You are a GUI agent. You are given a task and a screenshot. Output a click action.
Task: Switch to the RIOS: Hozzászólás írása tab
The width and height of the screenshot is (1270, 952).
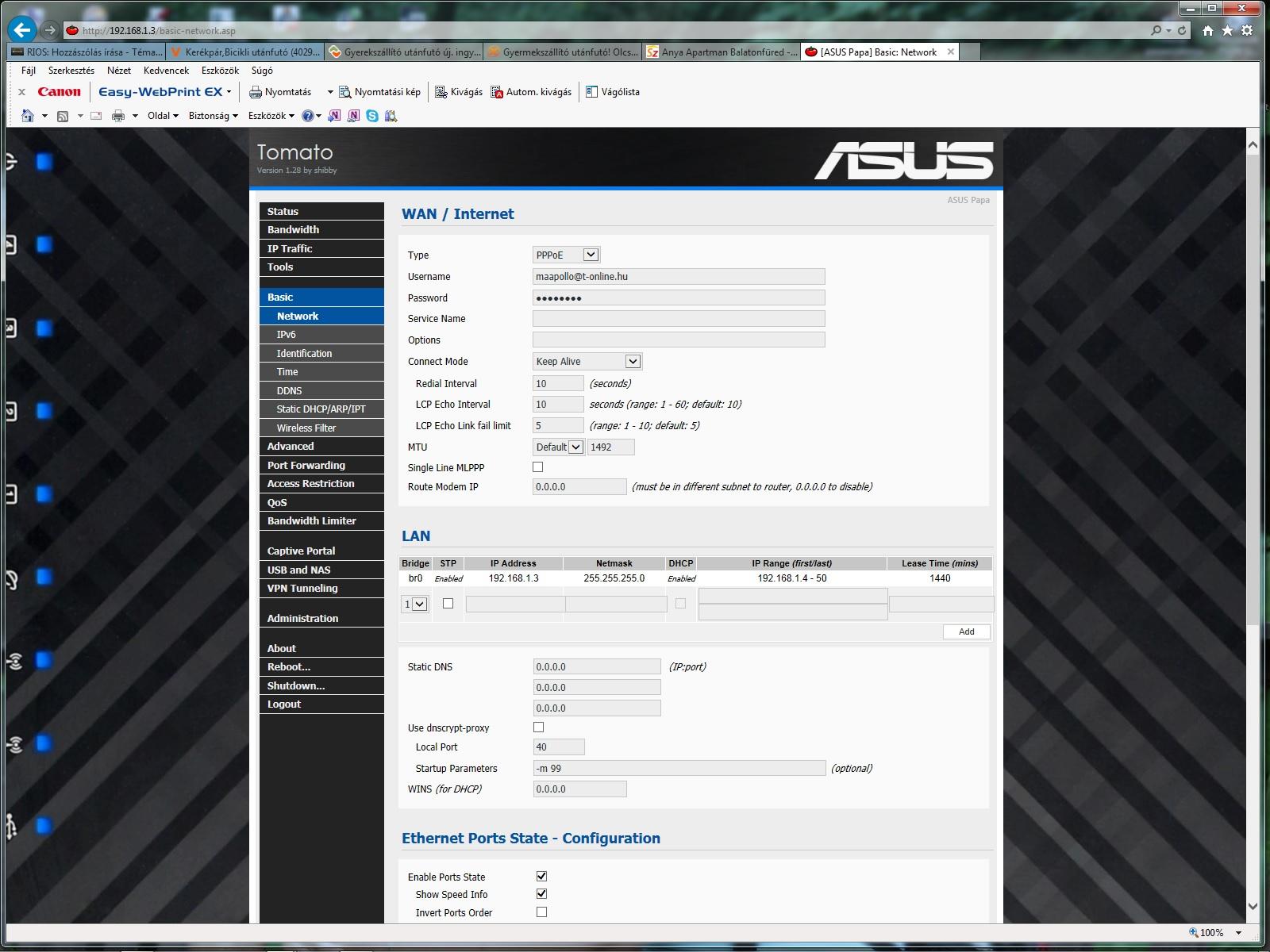[86, 52]
